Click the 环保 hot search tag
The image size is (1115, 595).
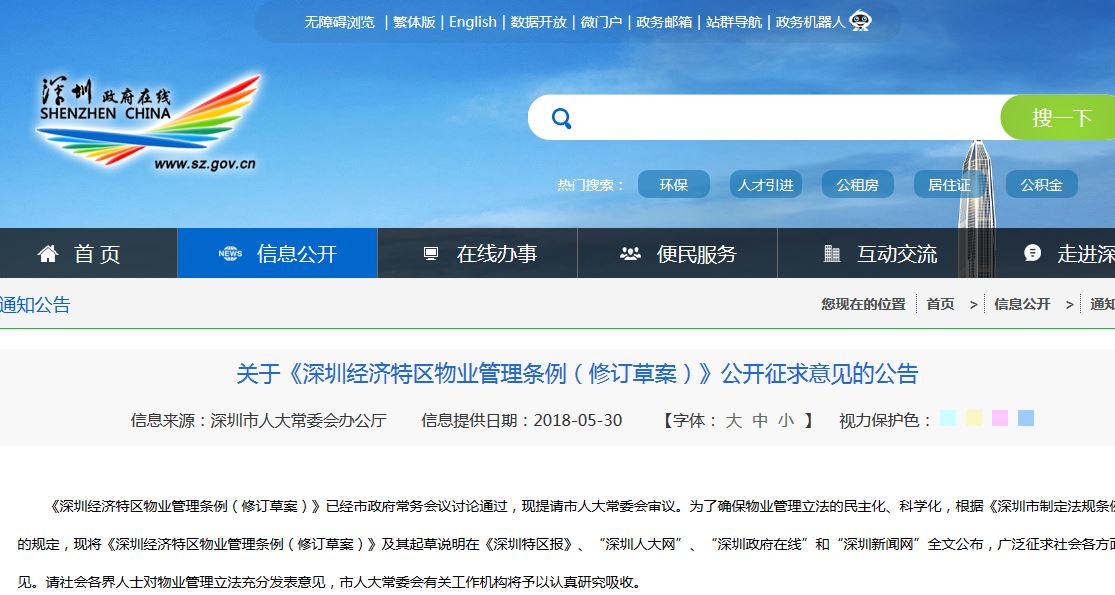673,184
